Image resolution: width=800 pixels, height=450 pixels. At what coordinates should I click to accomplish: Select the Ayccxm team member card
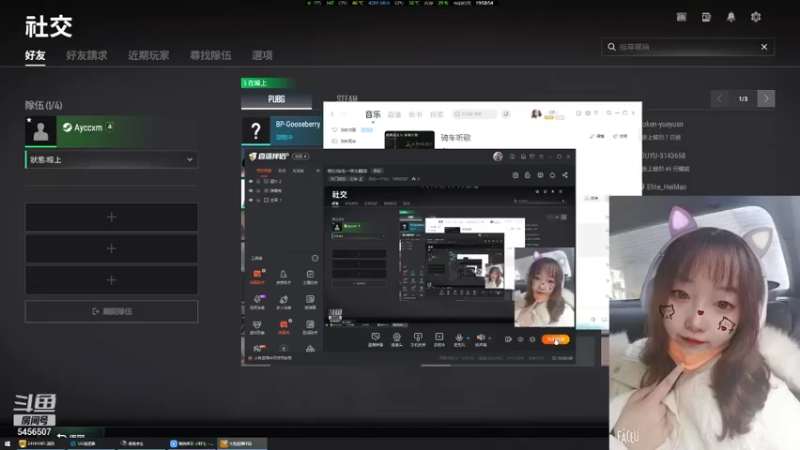[112, 131]
